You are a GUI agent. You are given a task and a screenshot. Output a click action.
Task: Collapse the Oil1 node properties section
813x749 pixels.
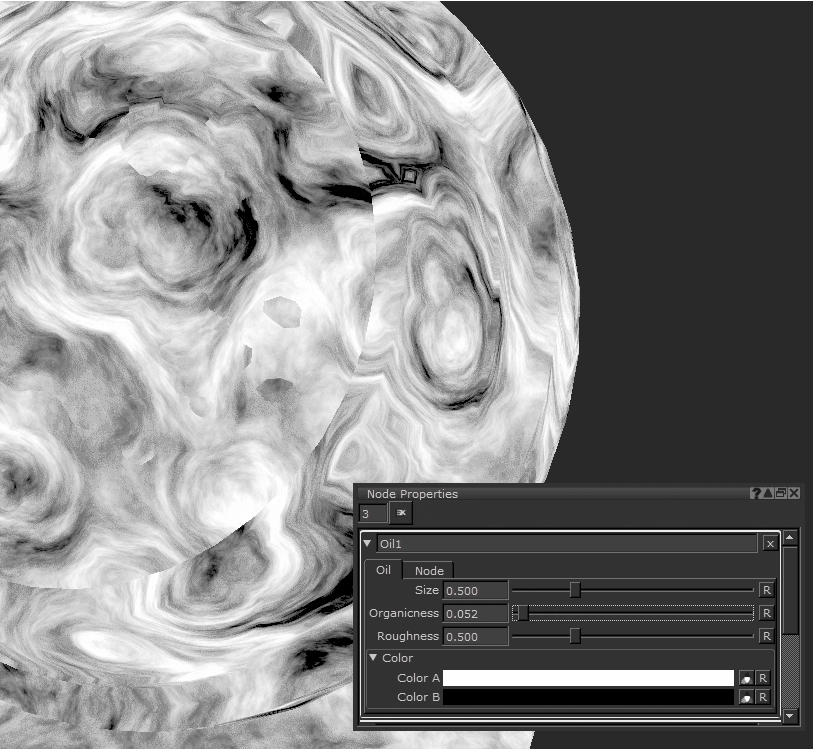367,543
